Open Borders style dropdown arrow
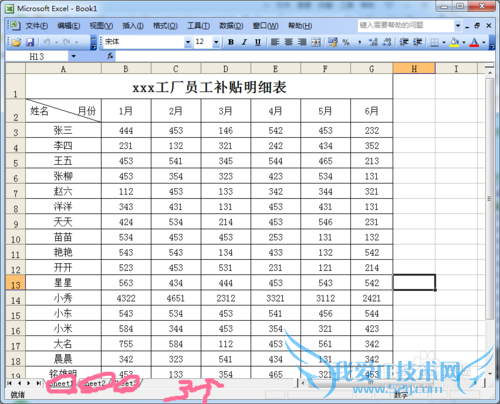 point(444,42)
